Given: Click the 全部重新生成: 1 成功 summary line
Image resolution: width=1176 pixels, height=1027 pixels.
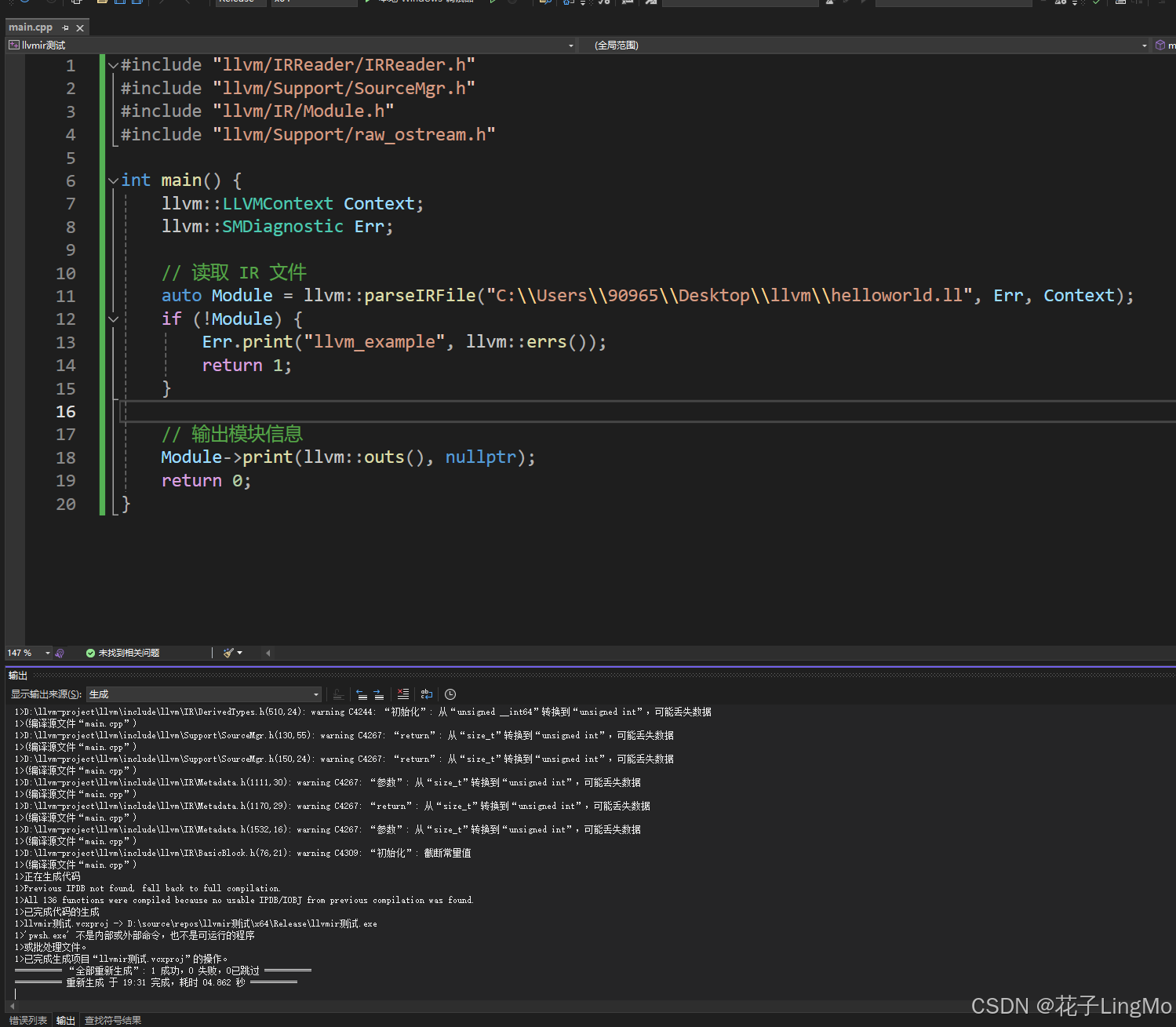Looking at the screenshot, I should point(163,971).
